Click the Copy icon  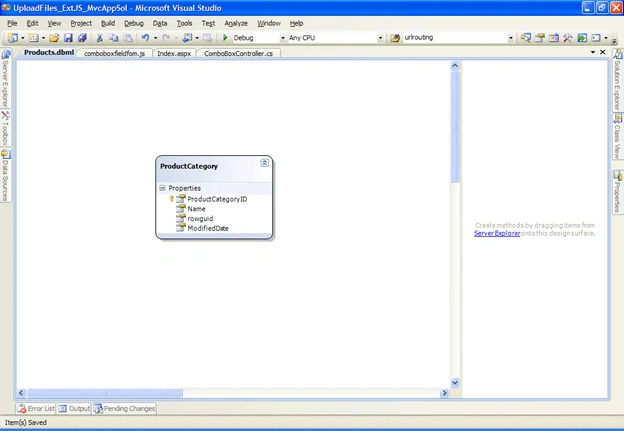point(114,38)
